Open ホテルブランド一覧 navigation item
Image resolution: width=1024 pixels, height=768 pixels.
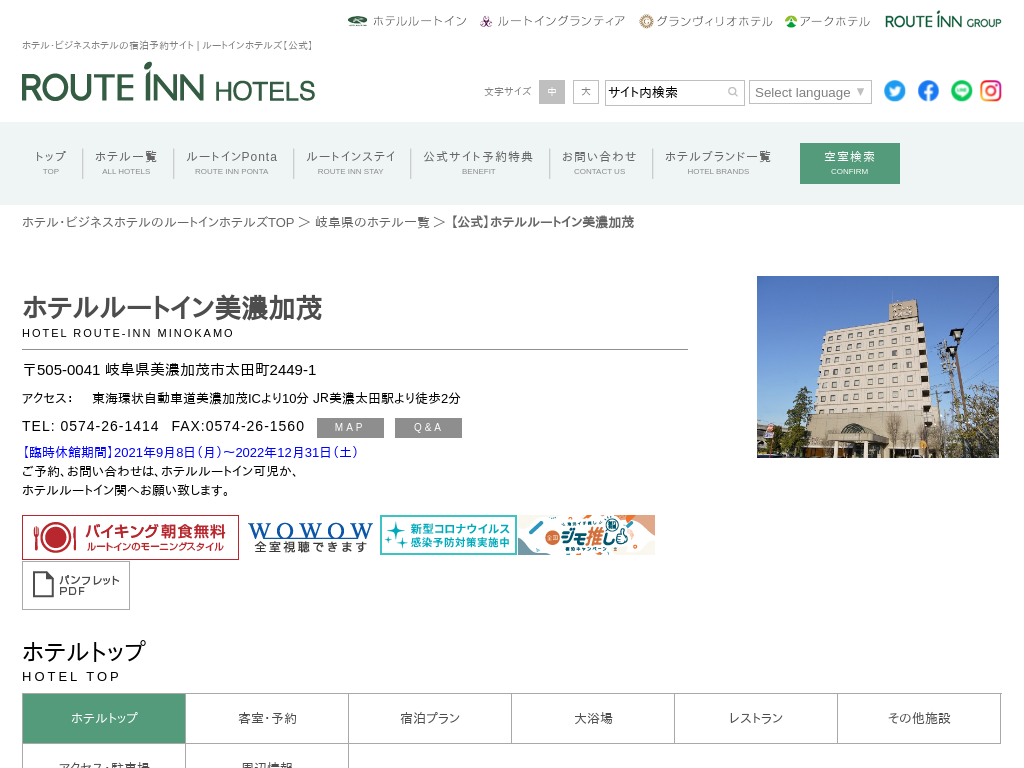tap(718, 163)
